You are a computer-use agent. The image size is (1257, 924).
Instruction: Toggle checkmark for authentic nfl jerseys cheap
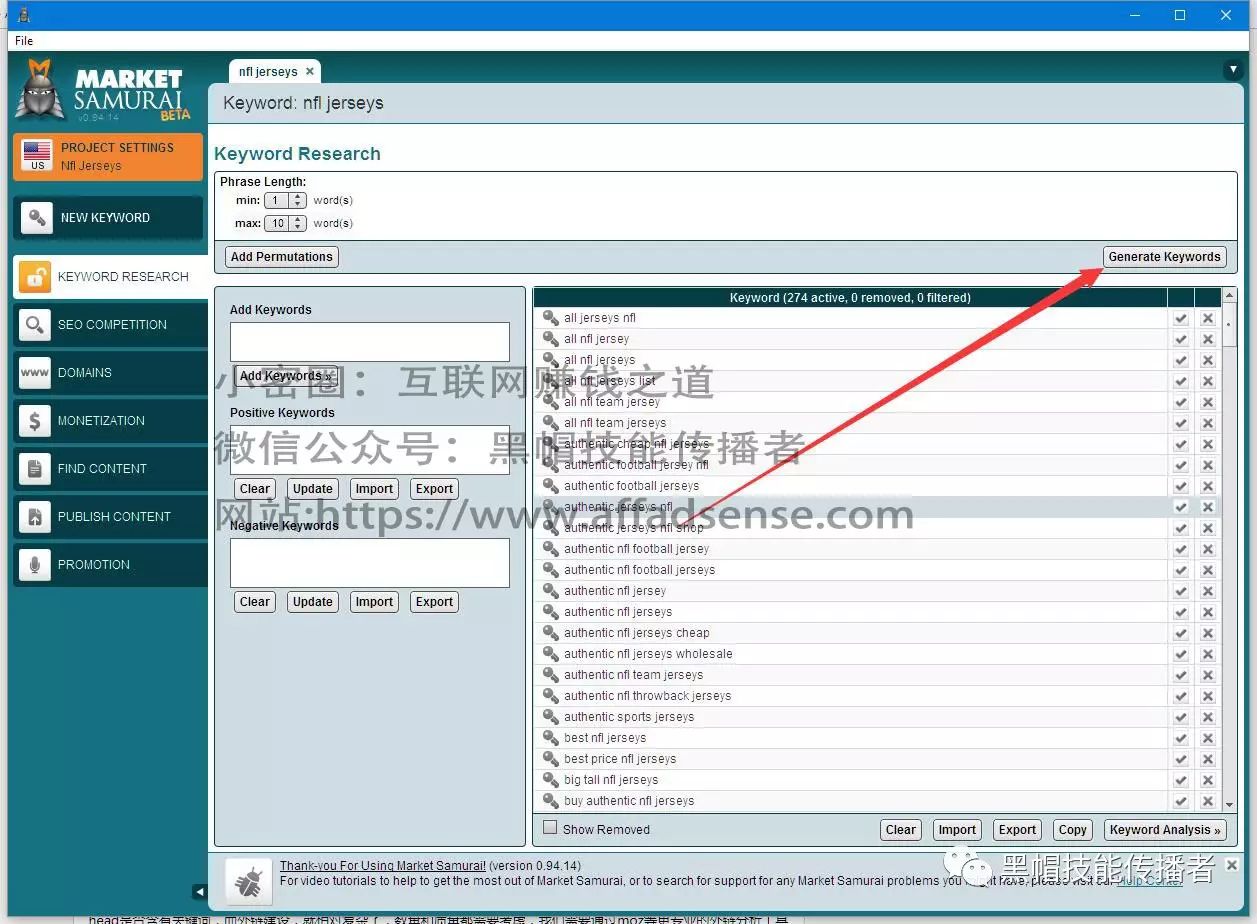click(x=1181, y=633)
